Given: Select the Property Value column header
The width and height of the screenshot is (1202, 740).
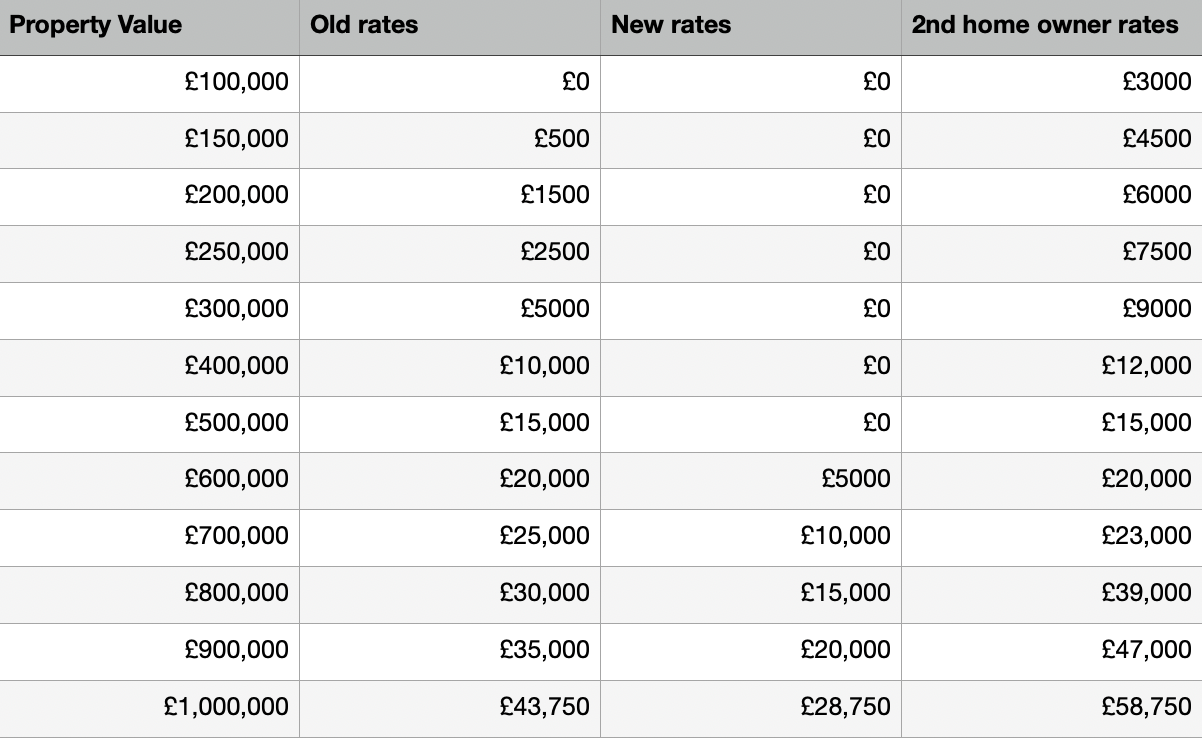Looking at the screenshot, I should [x=150, y=27].
